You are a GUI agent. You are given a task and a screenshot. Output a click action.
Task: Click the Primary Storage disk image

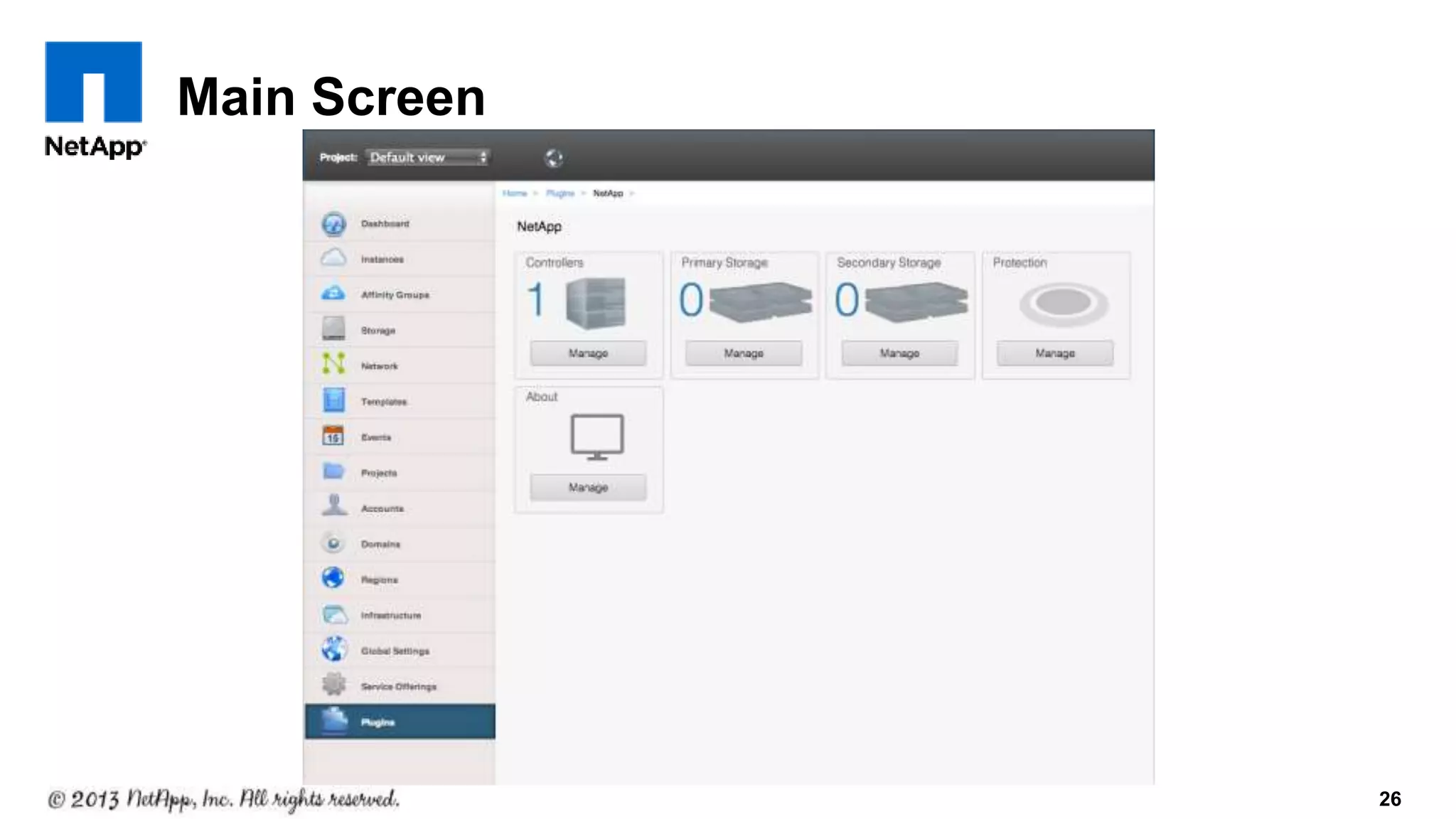(x=761, y=302)
